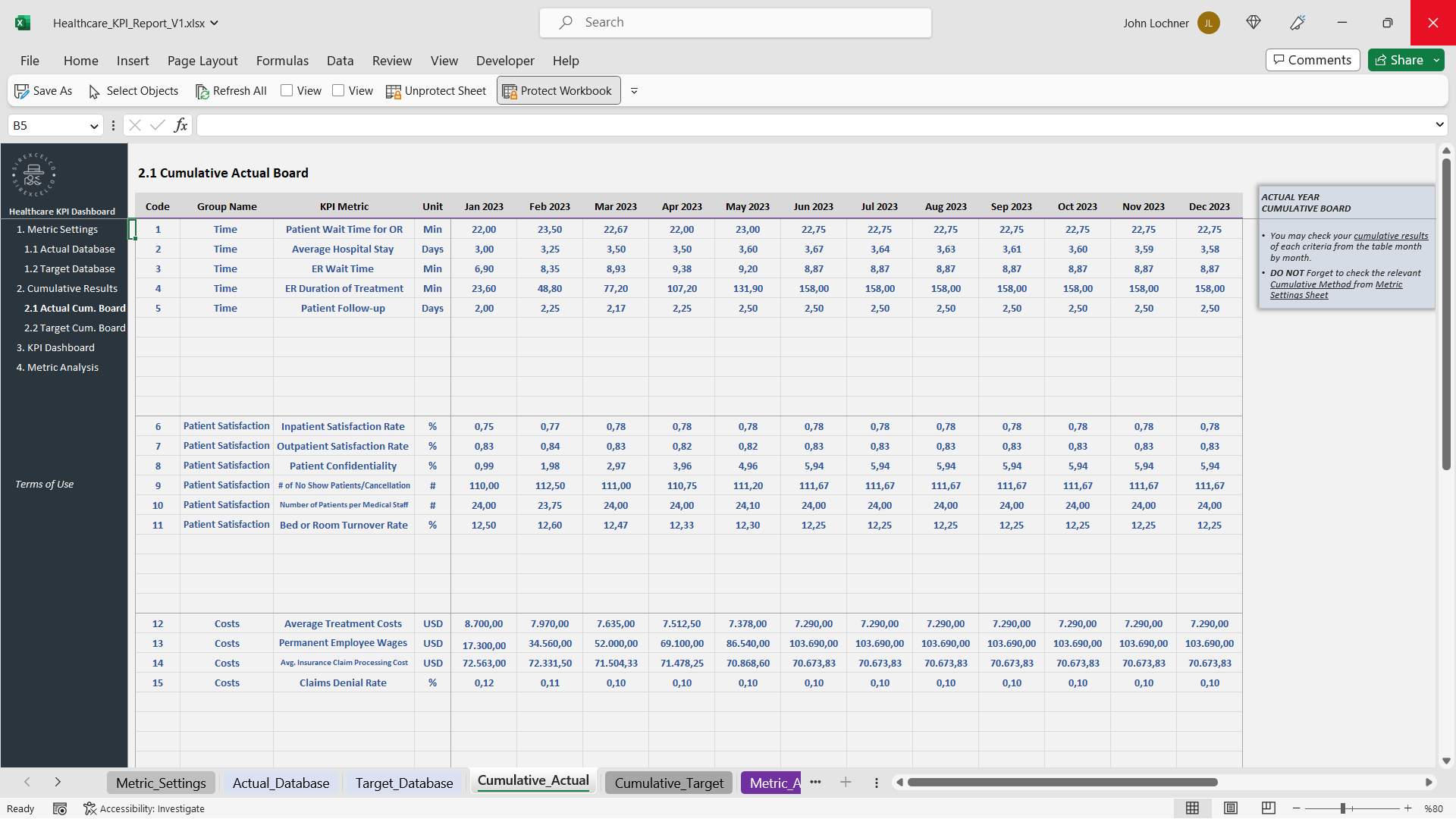Click next sheet navigation arrow
The width and height of the screenshot is (1456, 819).
tap(58, 782)
